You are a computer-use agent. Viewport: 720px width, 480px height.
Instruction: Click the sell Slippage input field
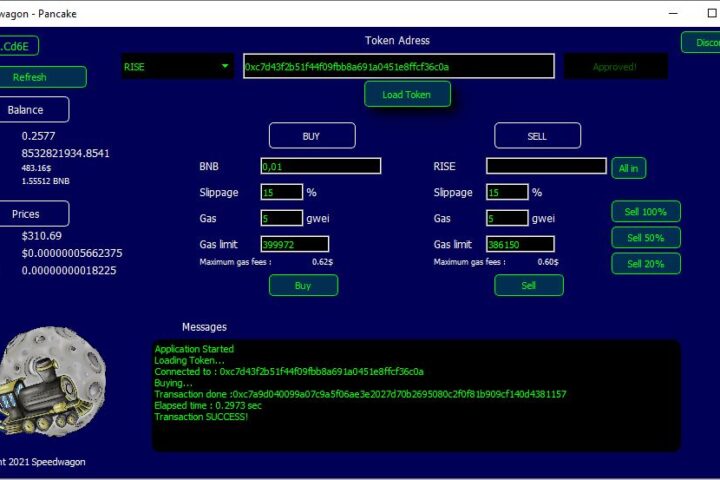(507, 192)
